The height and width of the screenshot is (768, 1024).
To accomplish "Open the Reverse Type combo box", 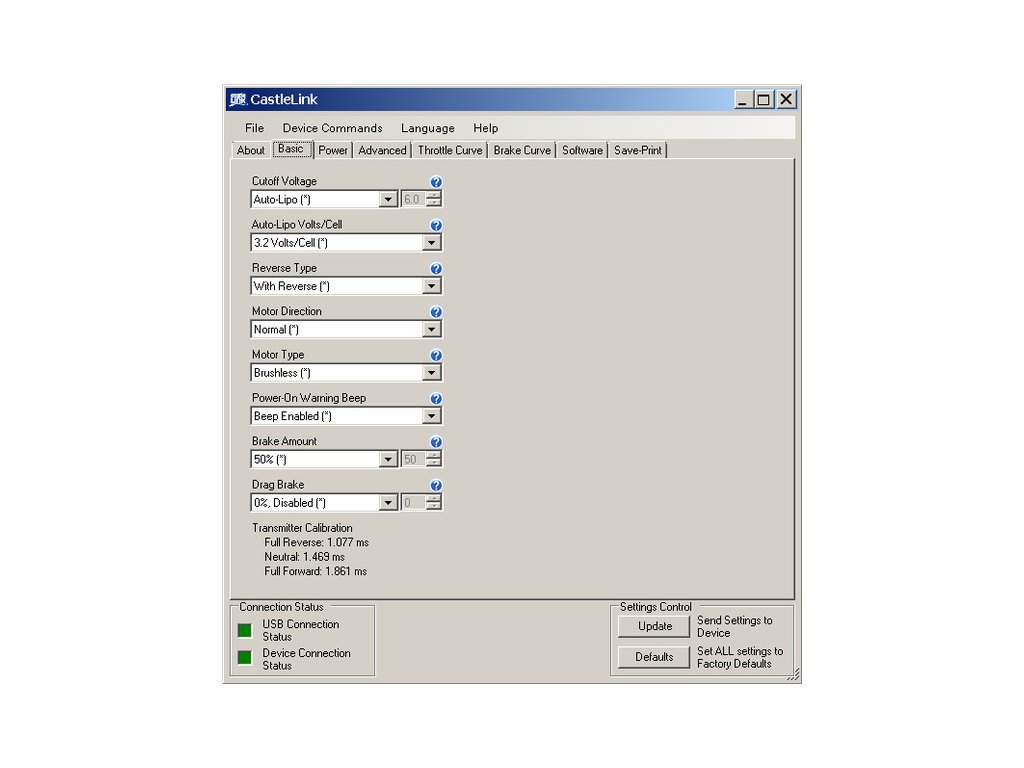I will pos(431,286).
